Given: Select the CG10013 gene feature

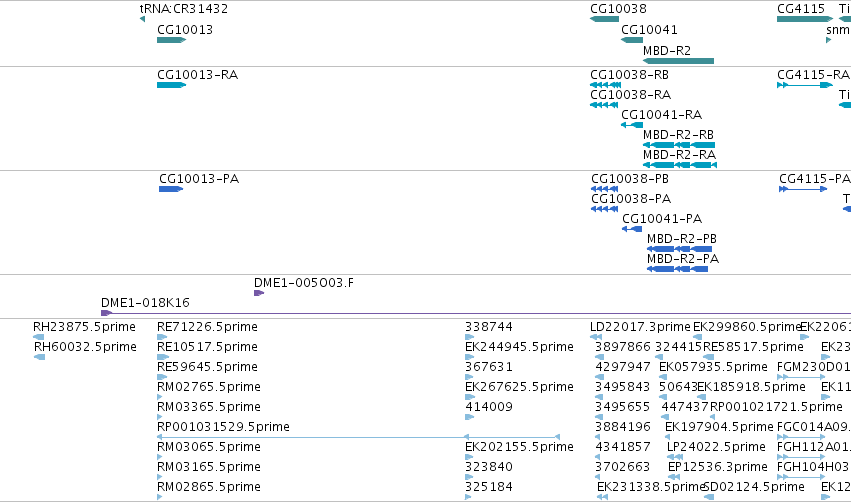Looking at the screenshot, I should point(172,40).
